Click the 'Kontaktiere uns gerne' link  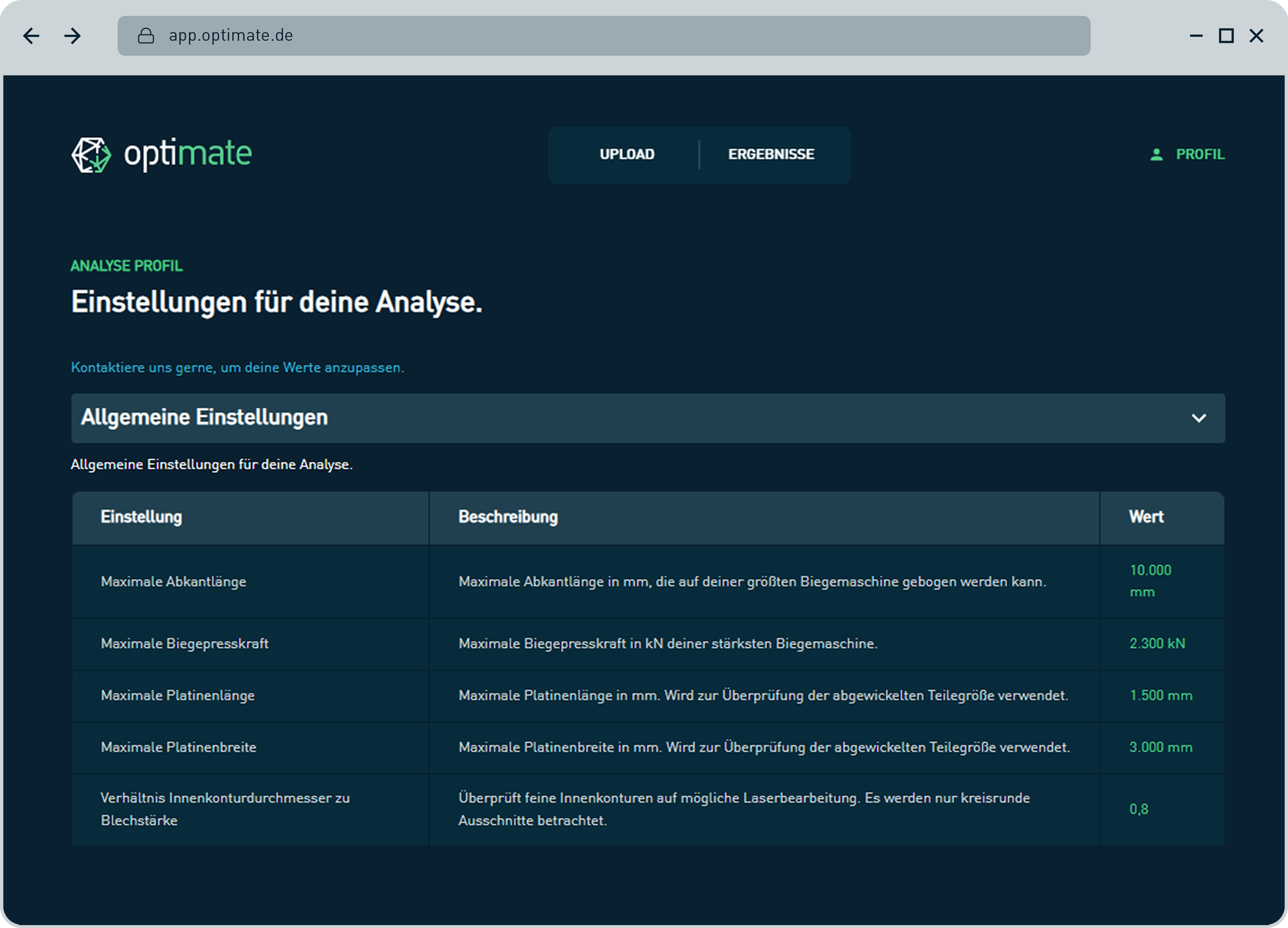[237, 367]
